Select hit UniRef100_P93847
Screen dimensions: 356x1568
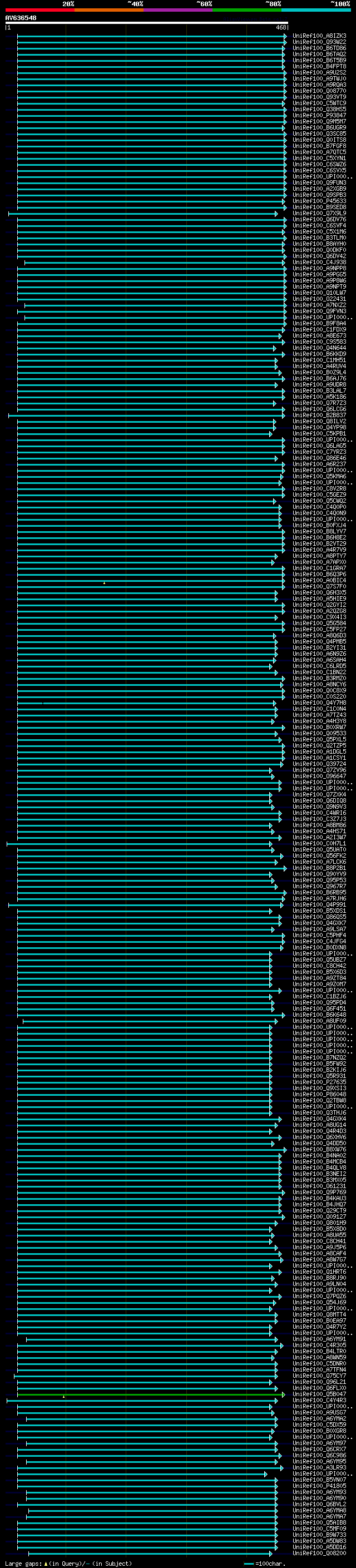(x=319, y=116)
